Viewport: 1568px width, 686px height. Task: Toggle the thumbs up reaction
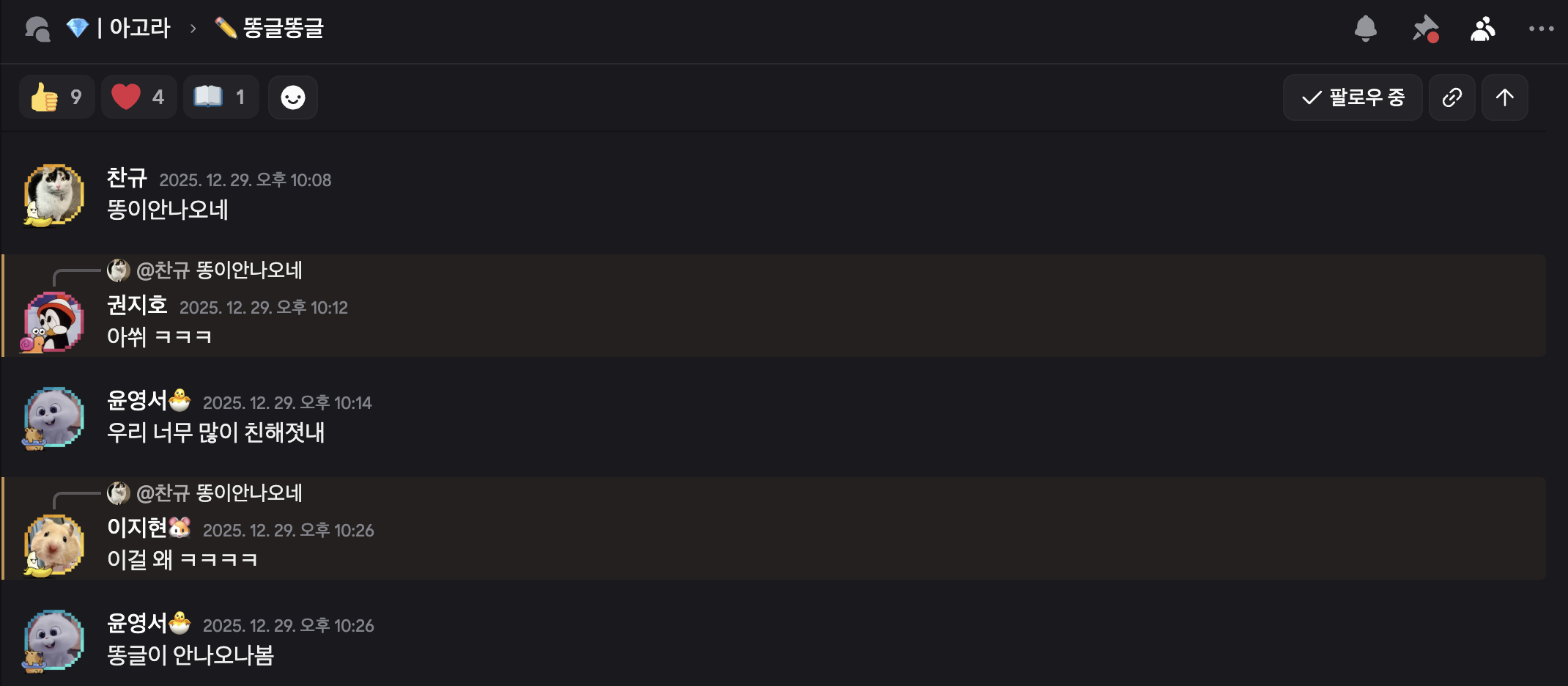(x=56, y=97)
